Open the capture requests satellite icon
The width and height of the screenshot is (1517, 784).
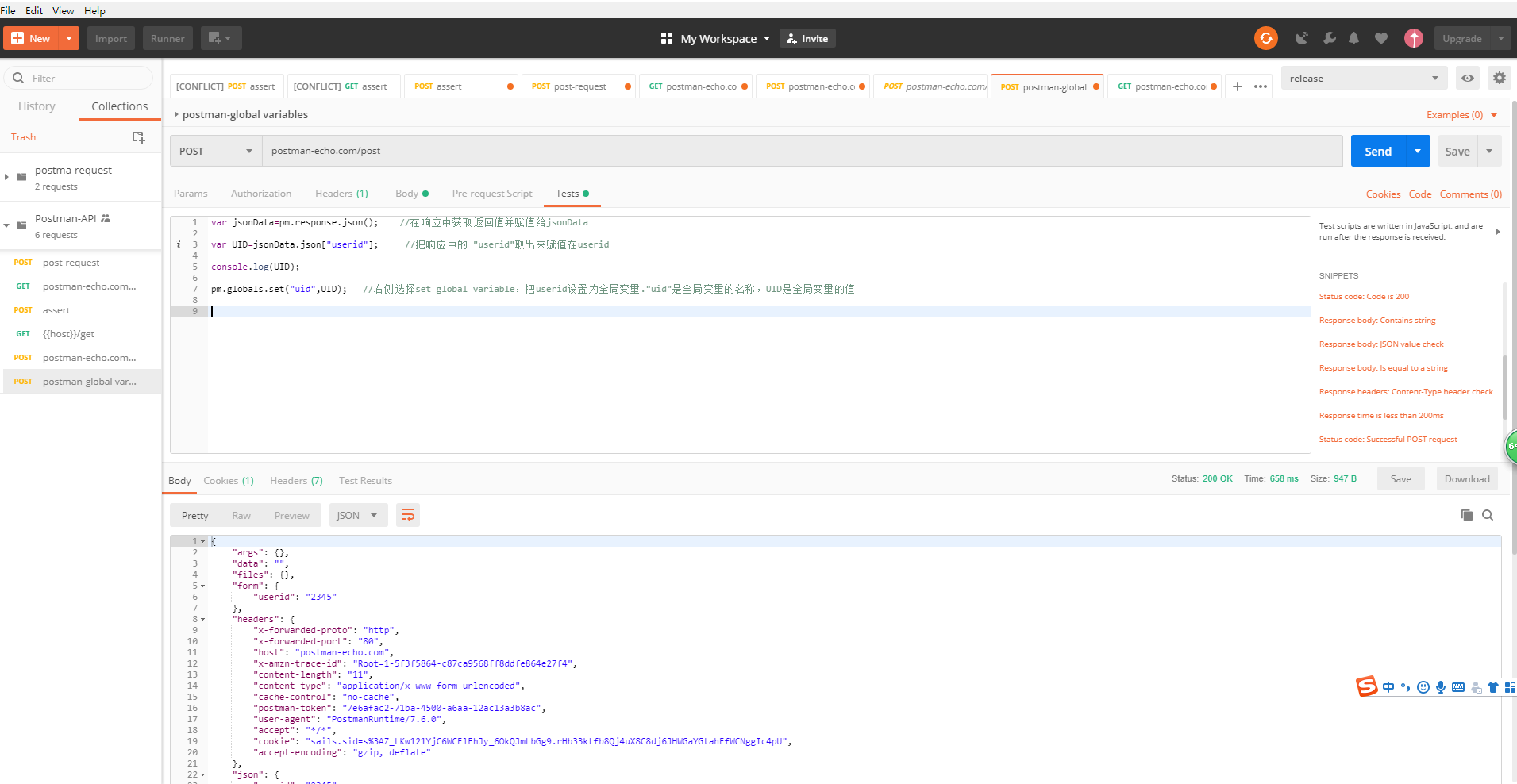tap(1302, 38)
